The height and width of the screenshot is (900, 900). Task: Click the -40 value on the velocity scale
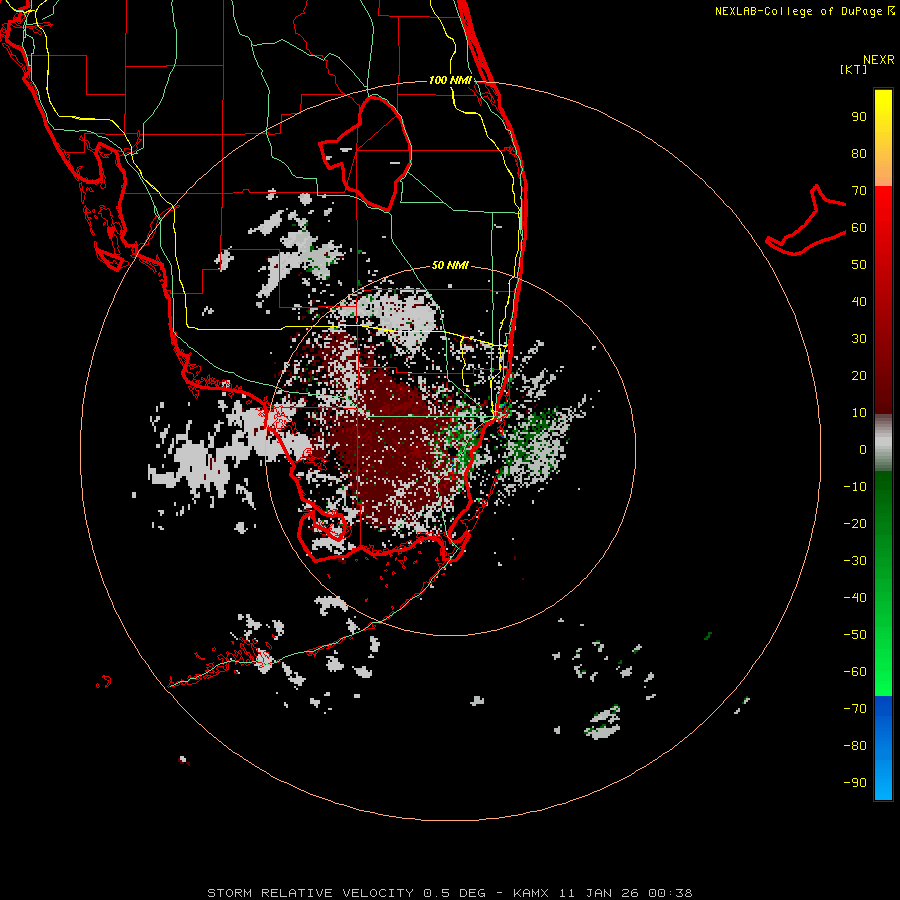tap(855, 598)
